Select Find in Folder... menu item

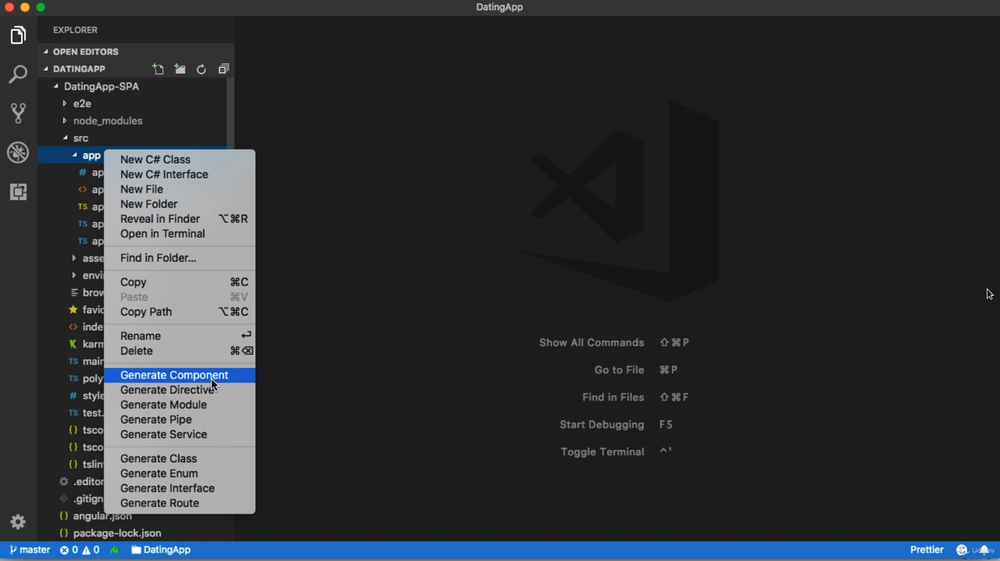click(179, 258)
